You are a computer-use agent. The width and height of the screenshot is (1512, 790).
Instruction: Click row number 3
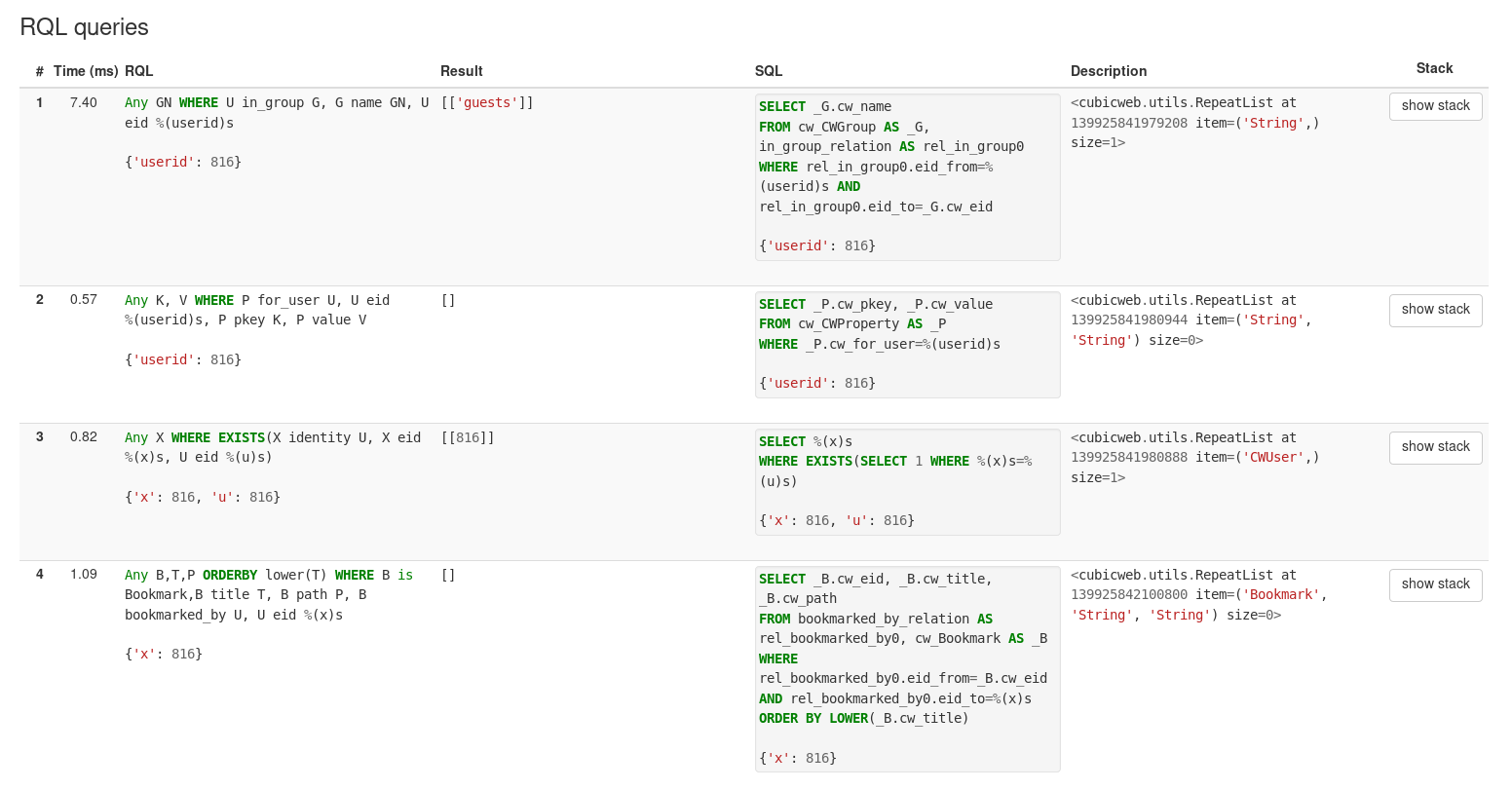point(40,437)
